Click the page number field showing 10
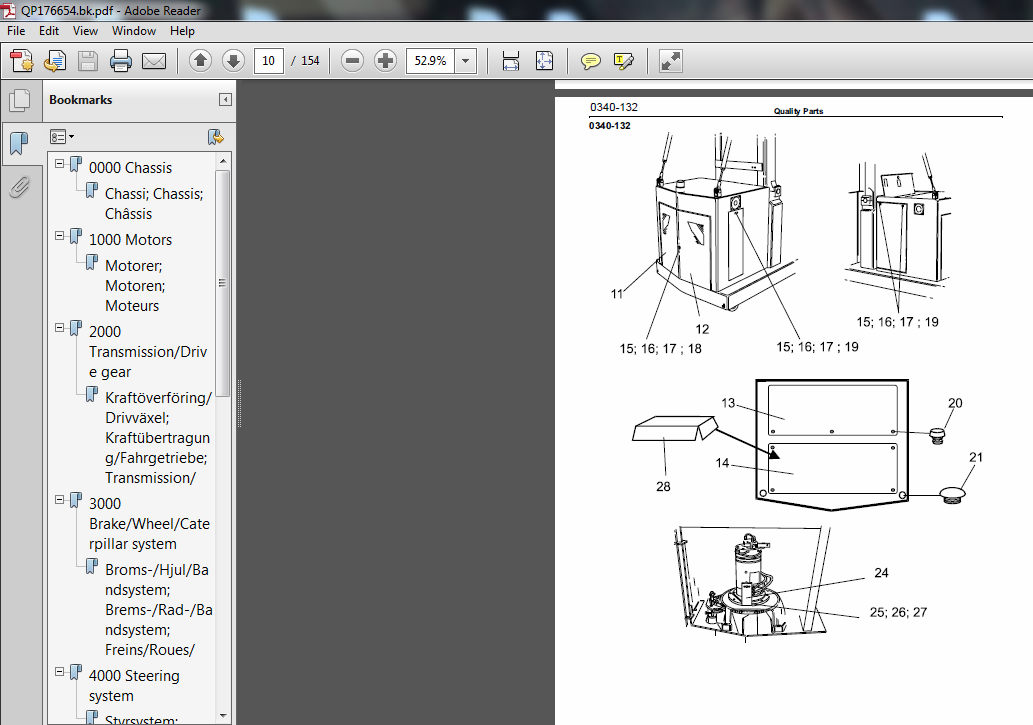Screen dimensions: 1033x725 tap(268, 61)
